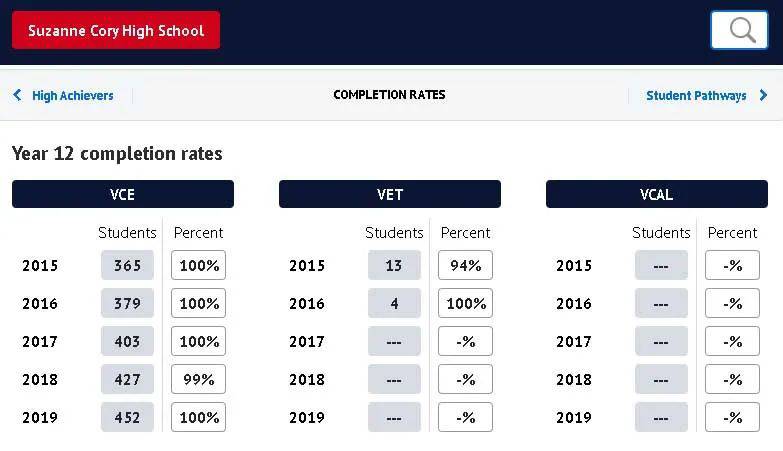The width and height of the screenshot is (783, 451).
Task: Select the VET header tab
Action: tap(390, 194)
